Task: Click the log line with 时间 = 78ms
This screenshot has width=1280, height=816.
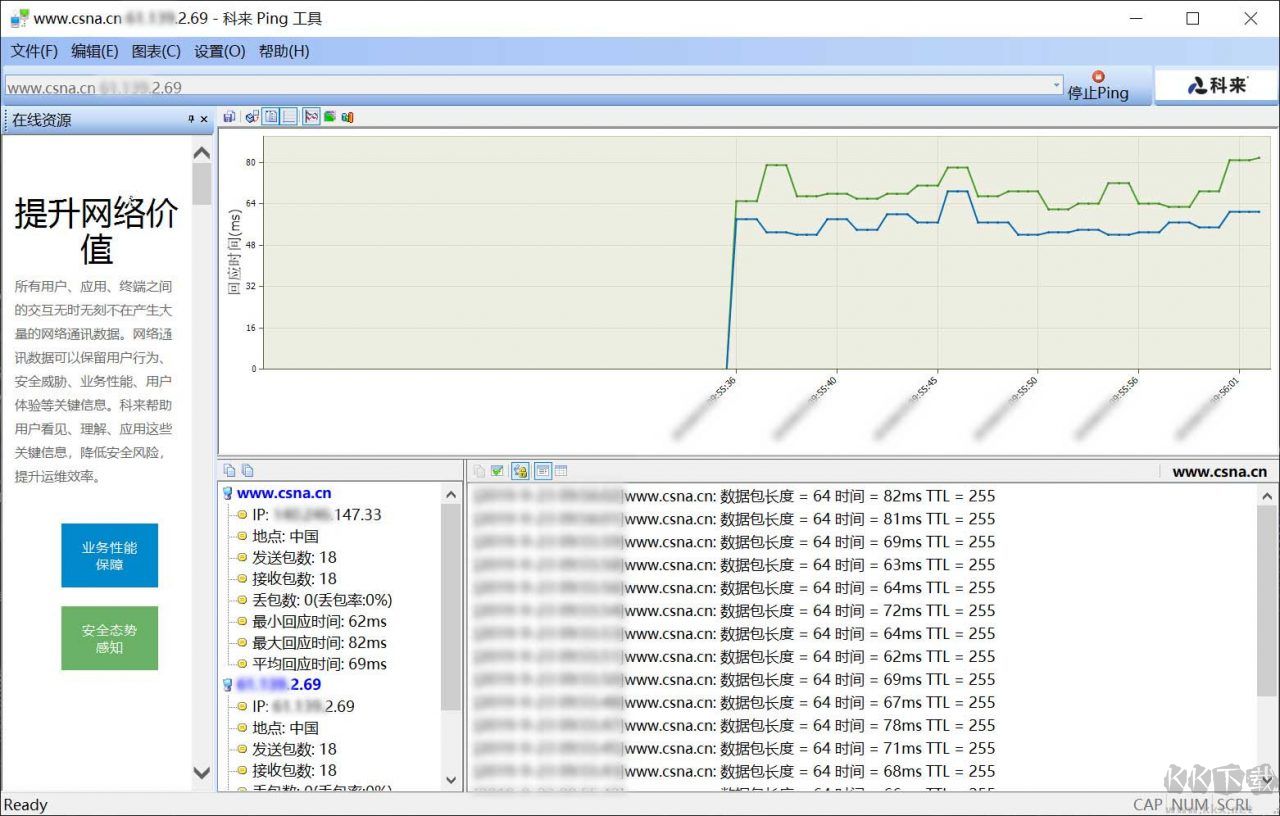Action: (x=735, y=726)
